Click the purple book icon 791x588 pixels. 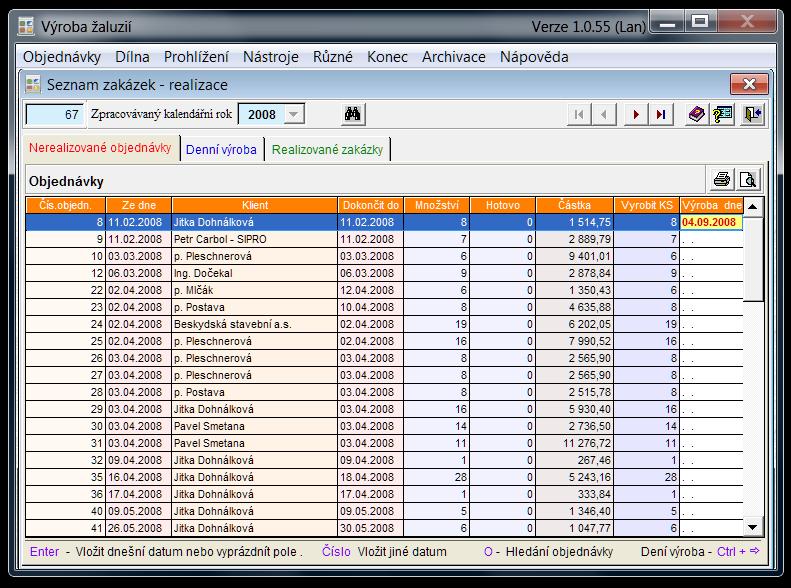697,114
